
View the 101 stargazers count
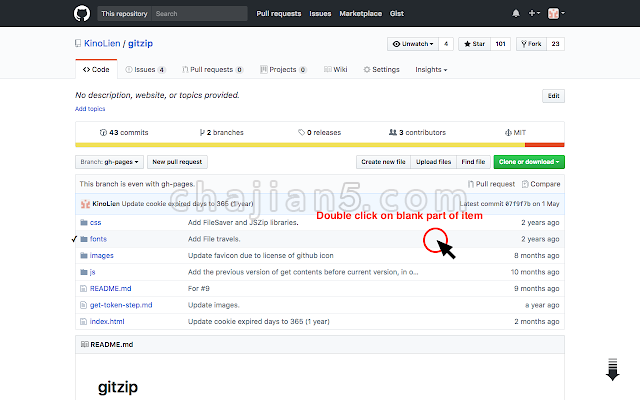500,44
